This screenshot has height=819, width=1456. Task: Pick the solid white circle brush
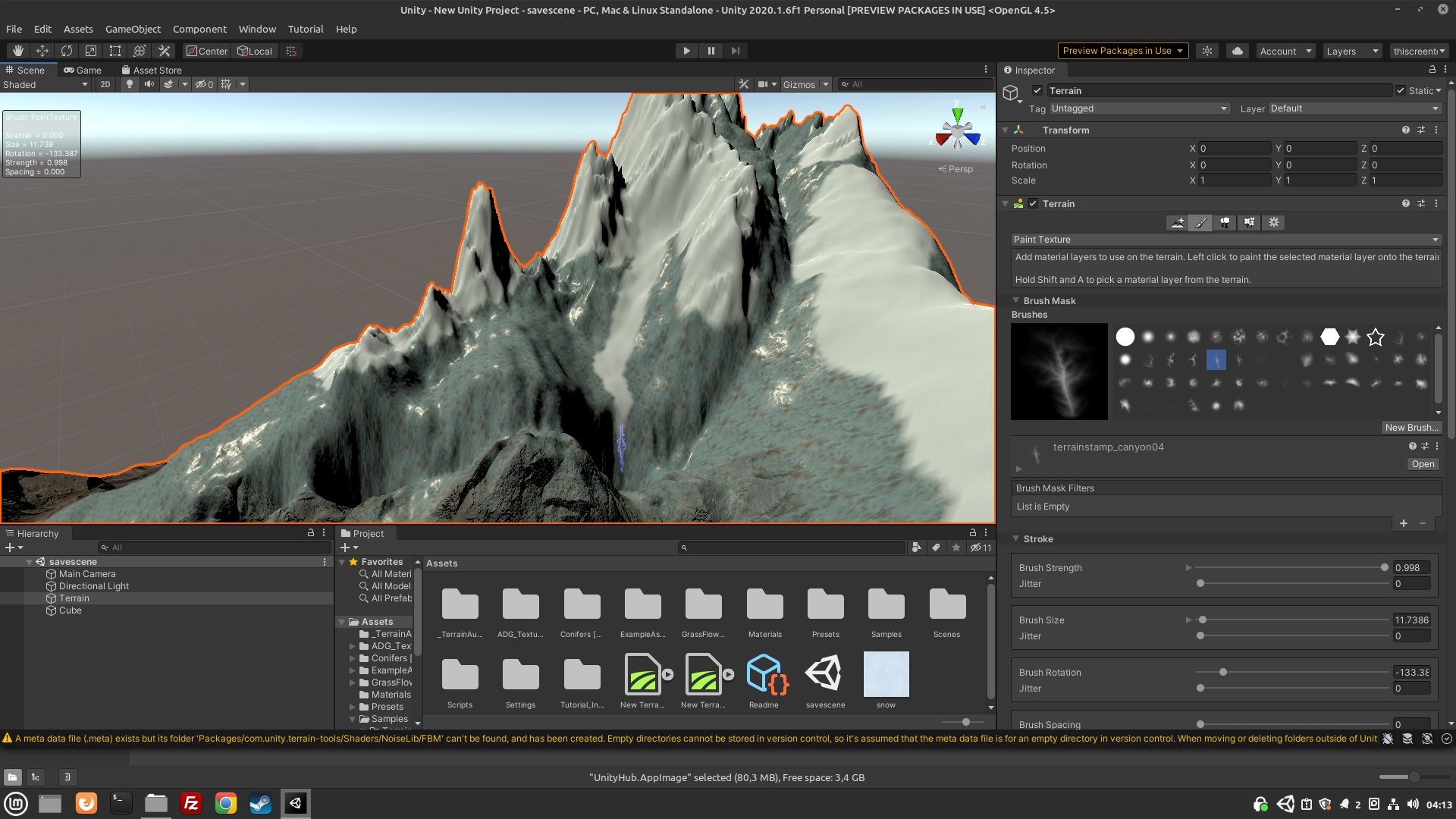tap(1125, 337)
